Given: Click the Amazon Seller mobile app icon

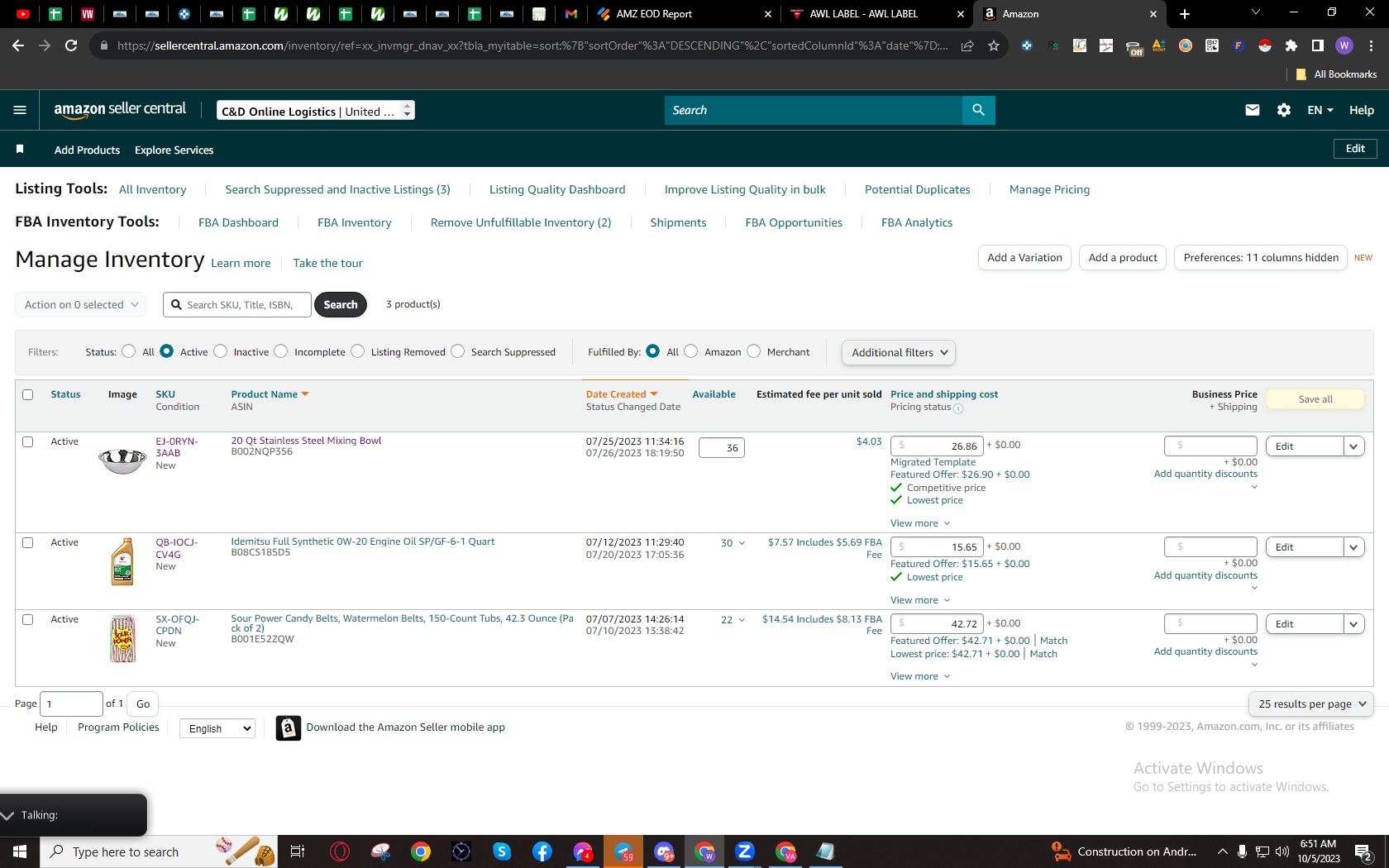Looking at the screenshot, I should 288,727.
